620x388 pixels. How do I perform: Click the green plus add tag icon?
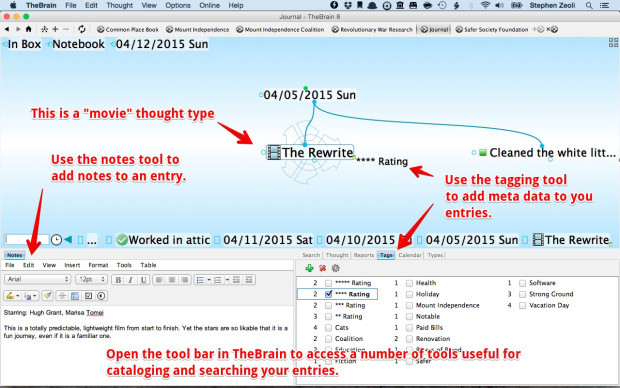[309, 269]
